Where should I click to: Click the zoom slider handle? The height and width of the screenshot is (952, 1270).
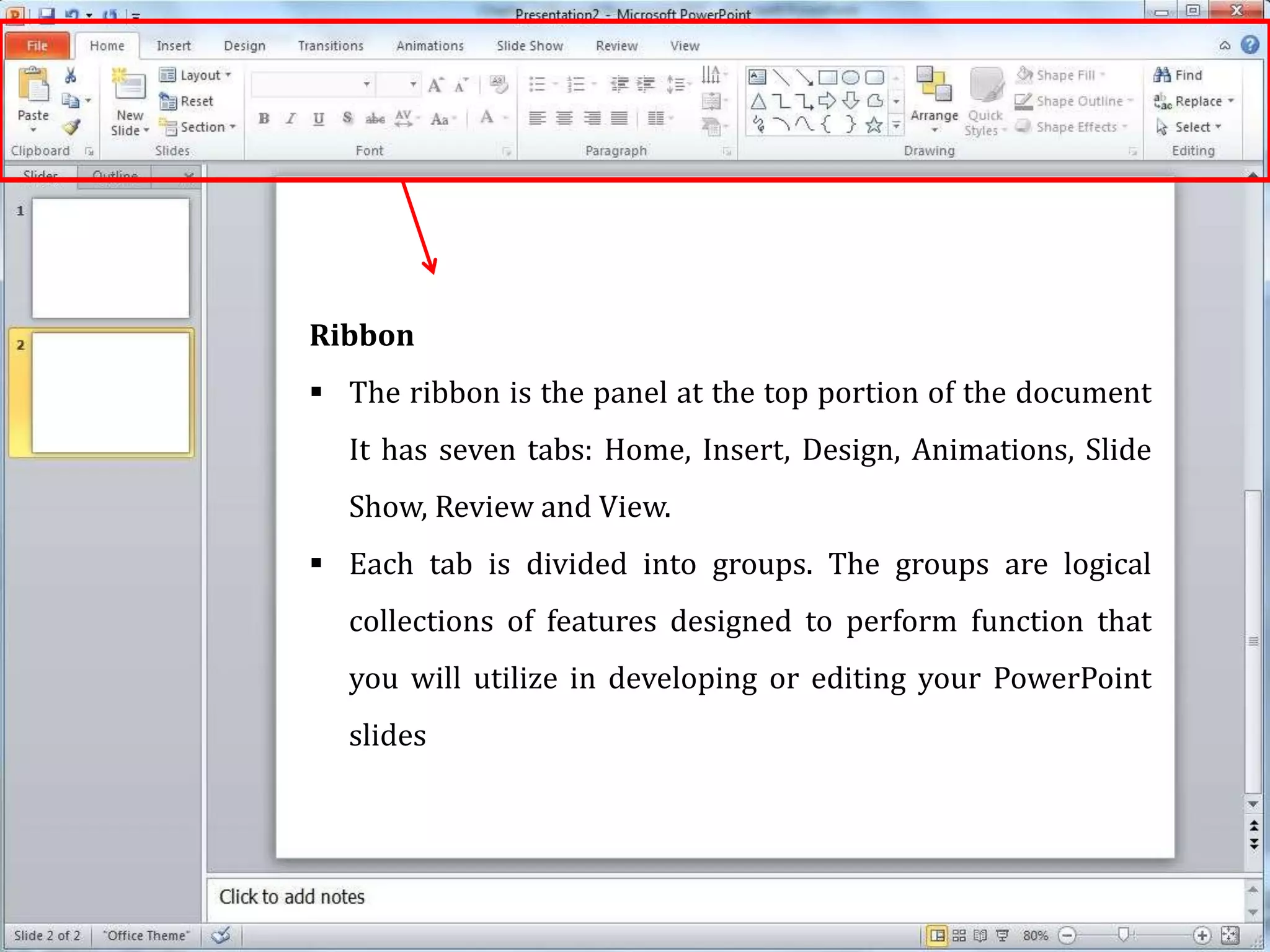pyautogui.click(x=1123, y=935)
